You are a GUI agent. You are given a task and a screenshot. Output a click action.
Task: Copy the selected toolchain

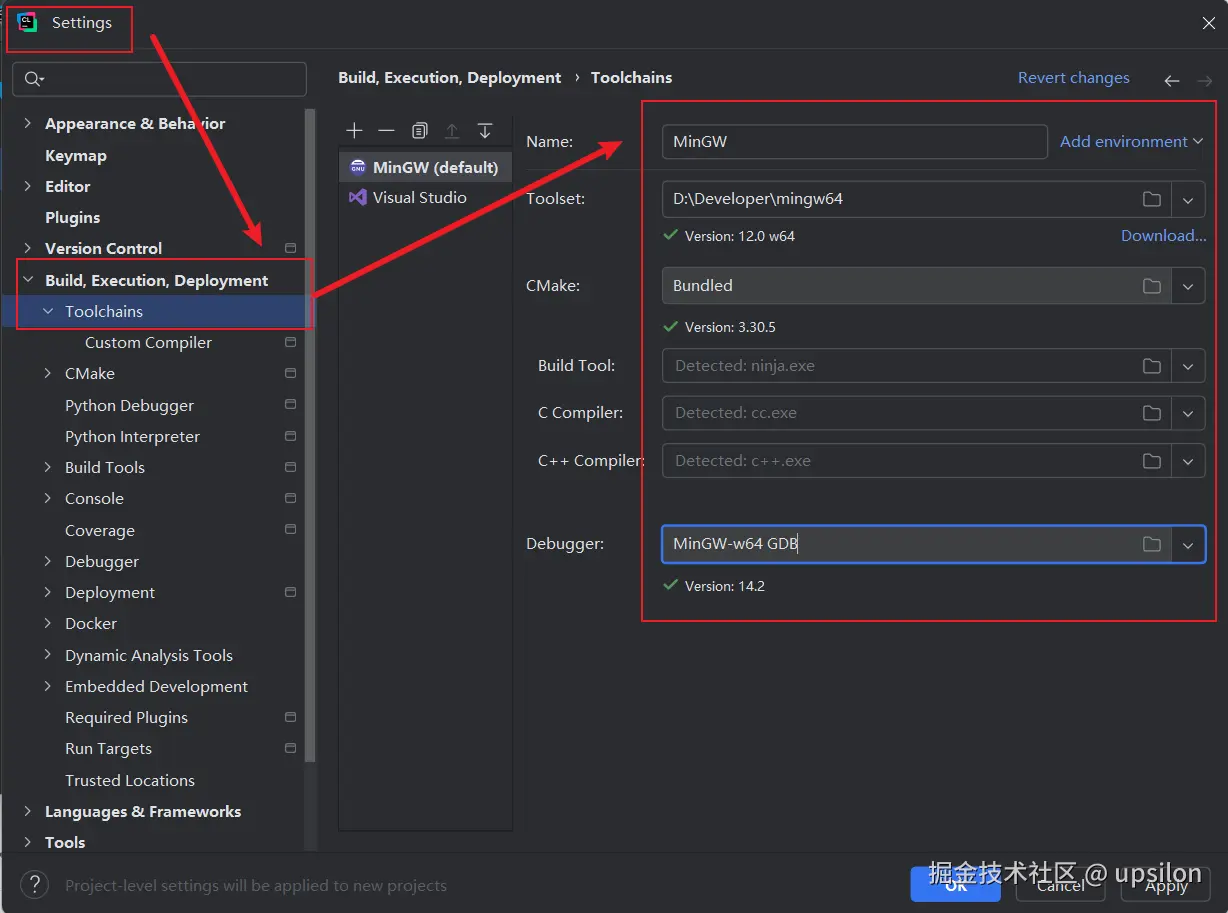coord(420,131)
